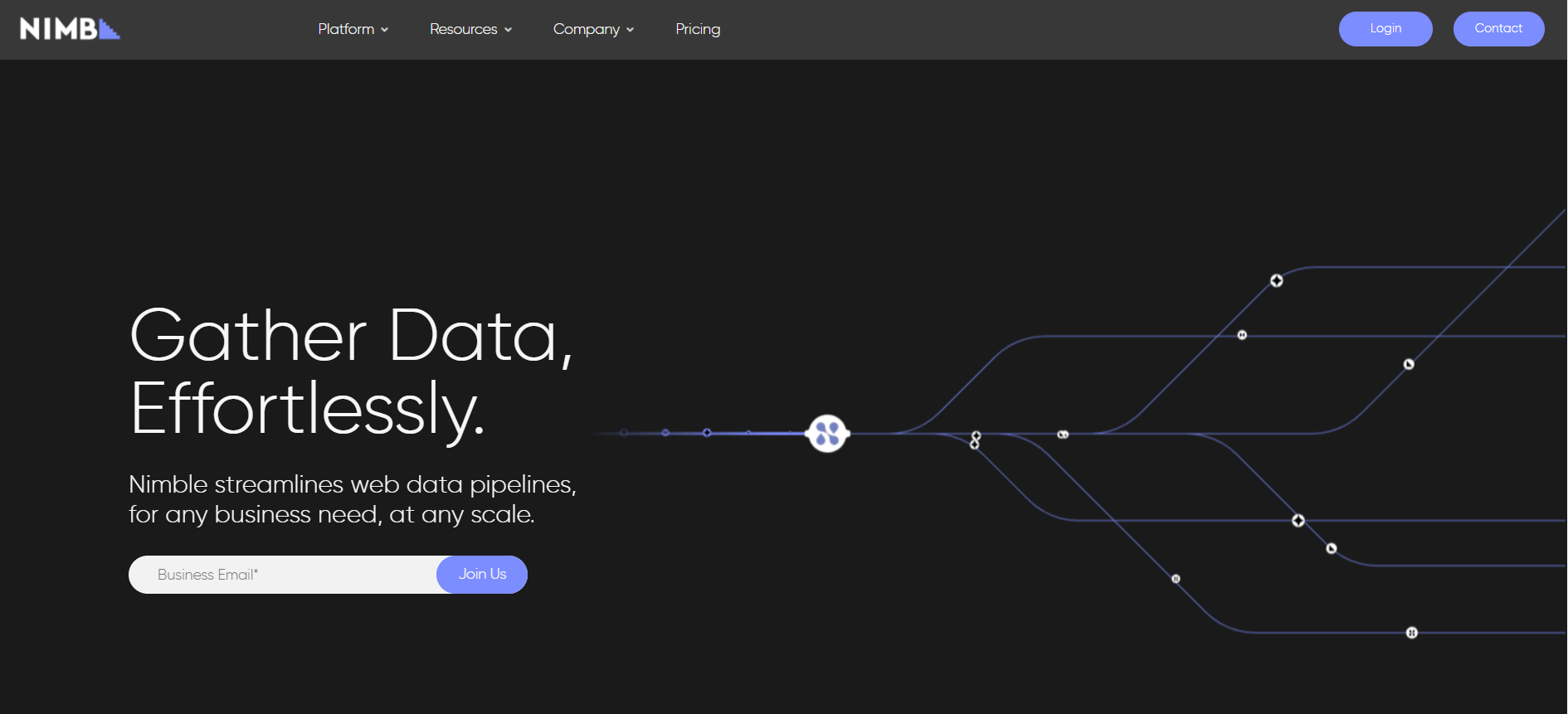Click the Nimble logo in the header
1568x714 pixels.
tap(70, 29)
